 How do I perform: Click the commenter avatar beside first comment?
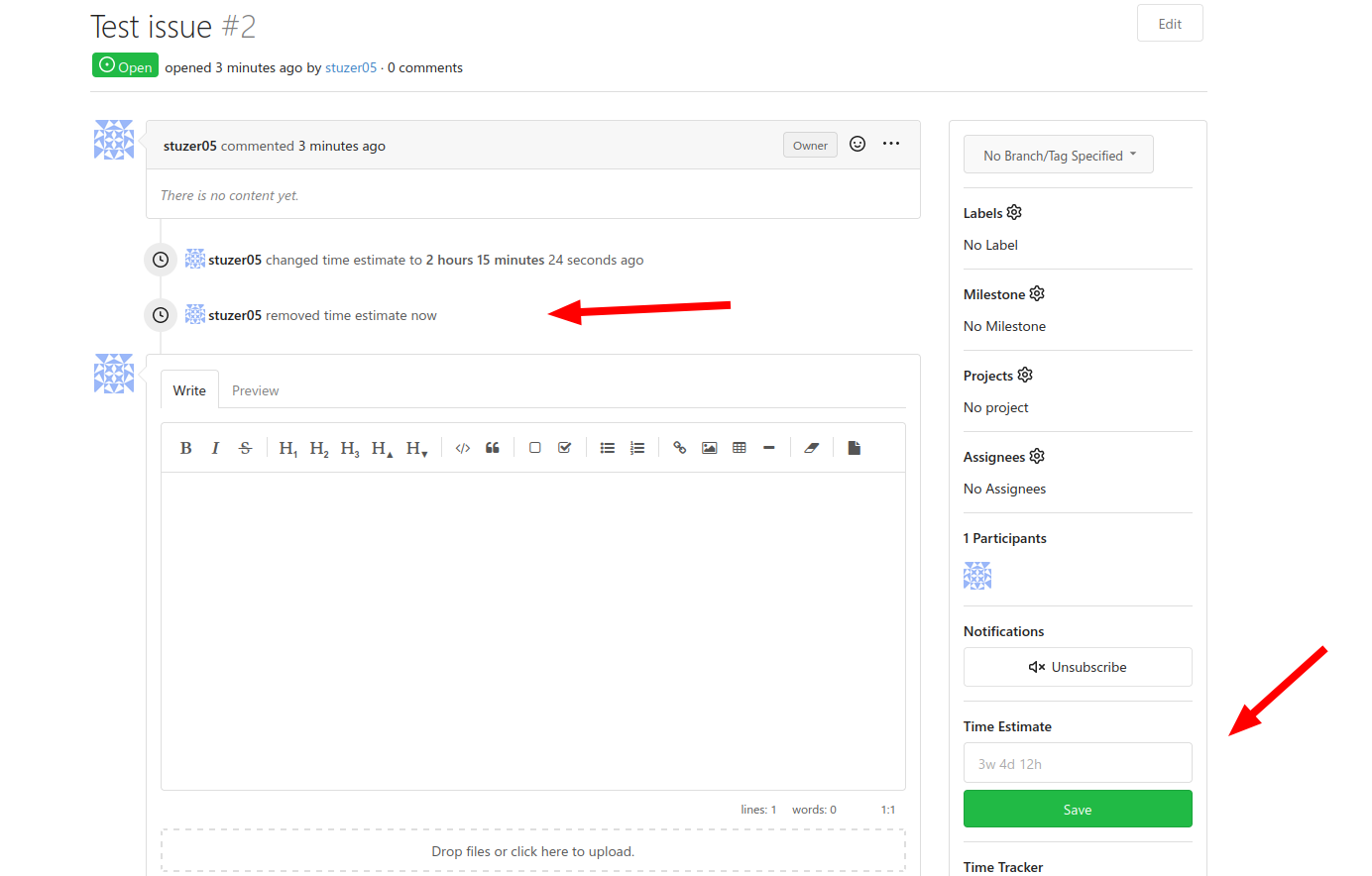pyautogui.click(x=114, y=140)
